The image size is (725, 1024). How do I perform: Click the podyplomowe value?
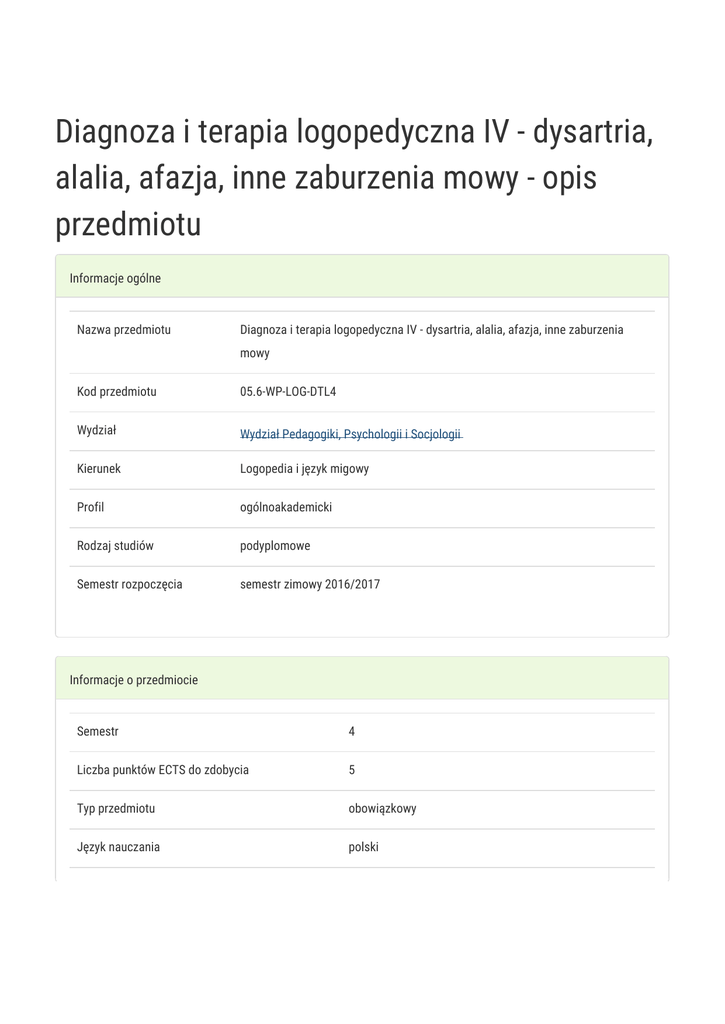click(275, 546)
